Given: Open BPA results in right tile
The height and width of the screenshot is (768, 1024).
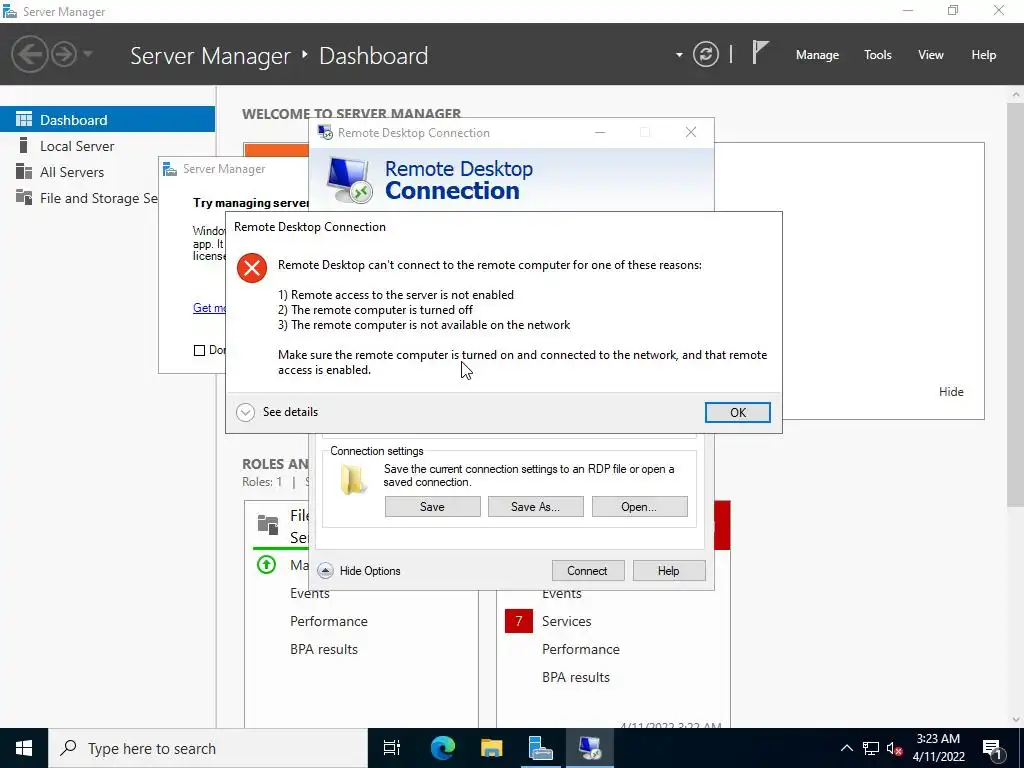Looking at the screenshot, I should tap(576, 677).
